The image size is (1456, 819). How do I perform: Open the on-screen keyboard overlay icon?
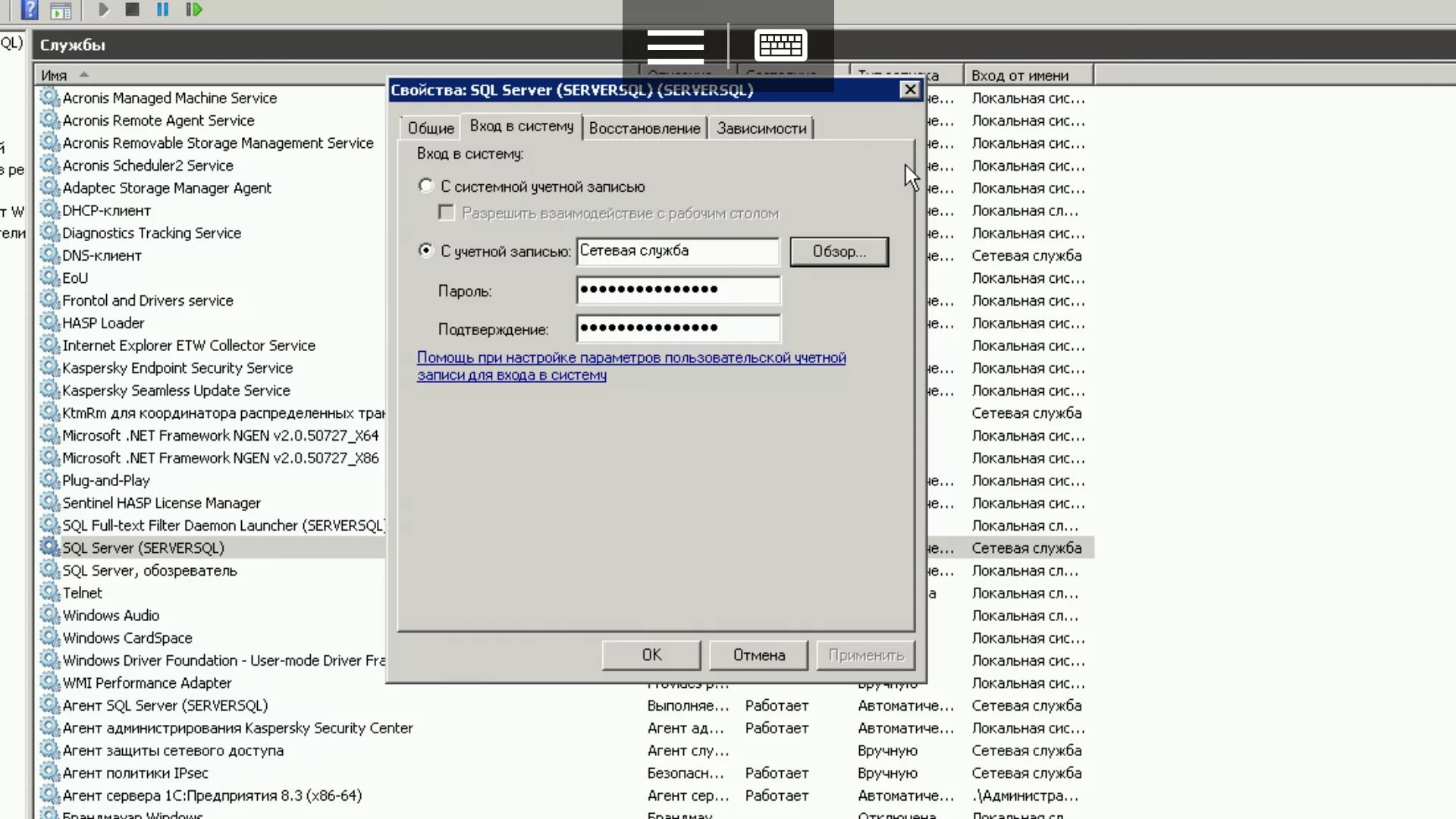(780, 45)
